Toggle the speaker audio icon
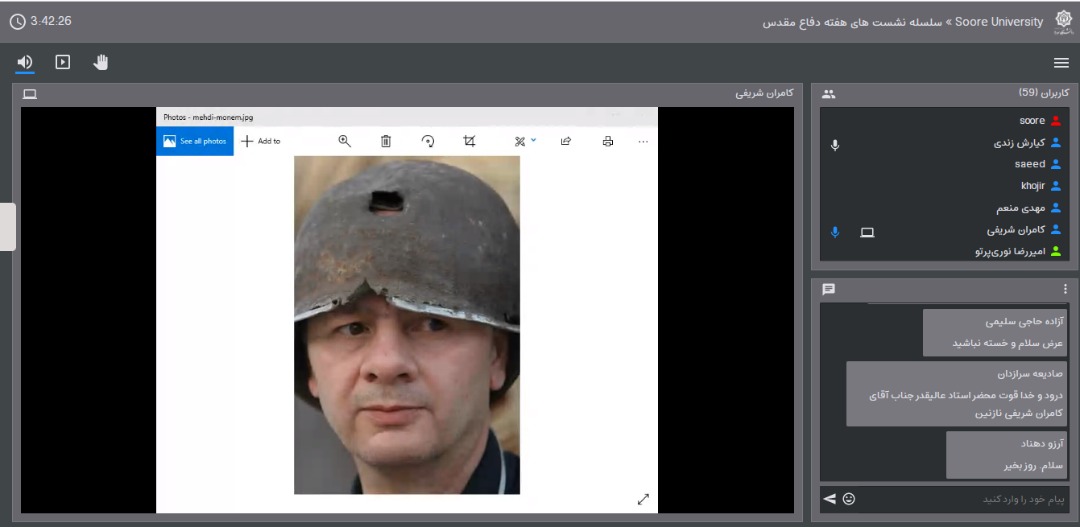Image resolution: width=1080 pixels, height=527 pixels. [25, 63]
